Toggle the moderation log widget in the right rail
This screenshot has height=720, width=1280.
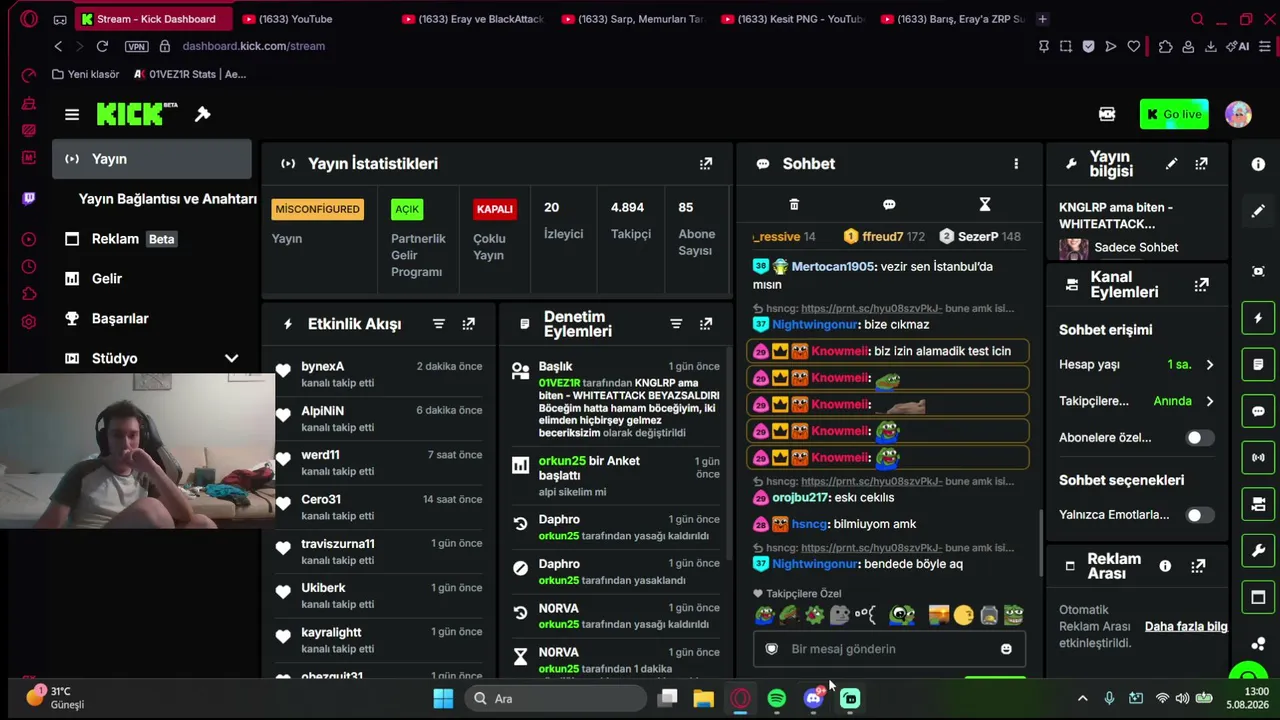coord(1258,364)
